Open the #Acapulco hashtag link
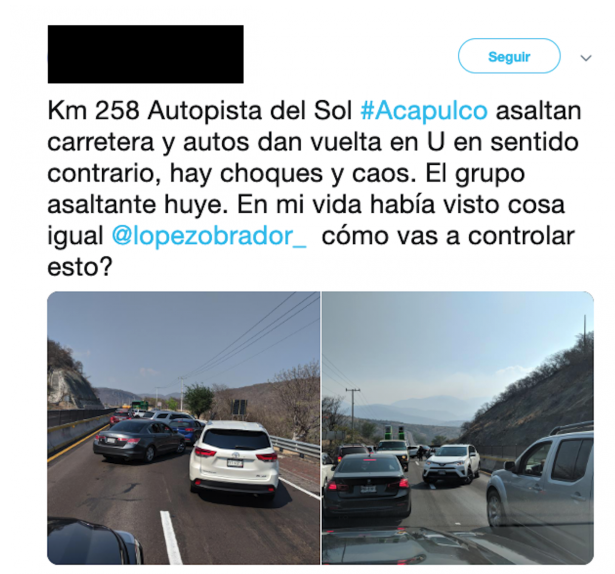 coord(424,111)
